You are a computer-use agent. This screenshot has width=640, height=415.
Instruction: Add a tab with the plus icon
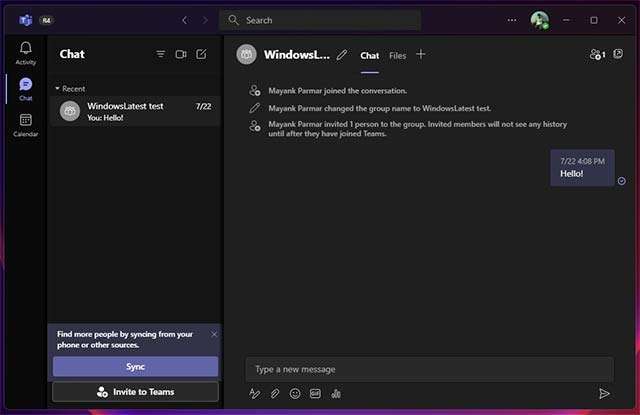pos(421,54)
